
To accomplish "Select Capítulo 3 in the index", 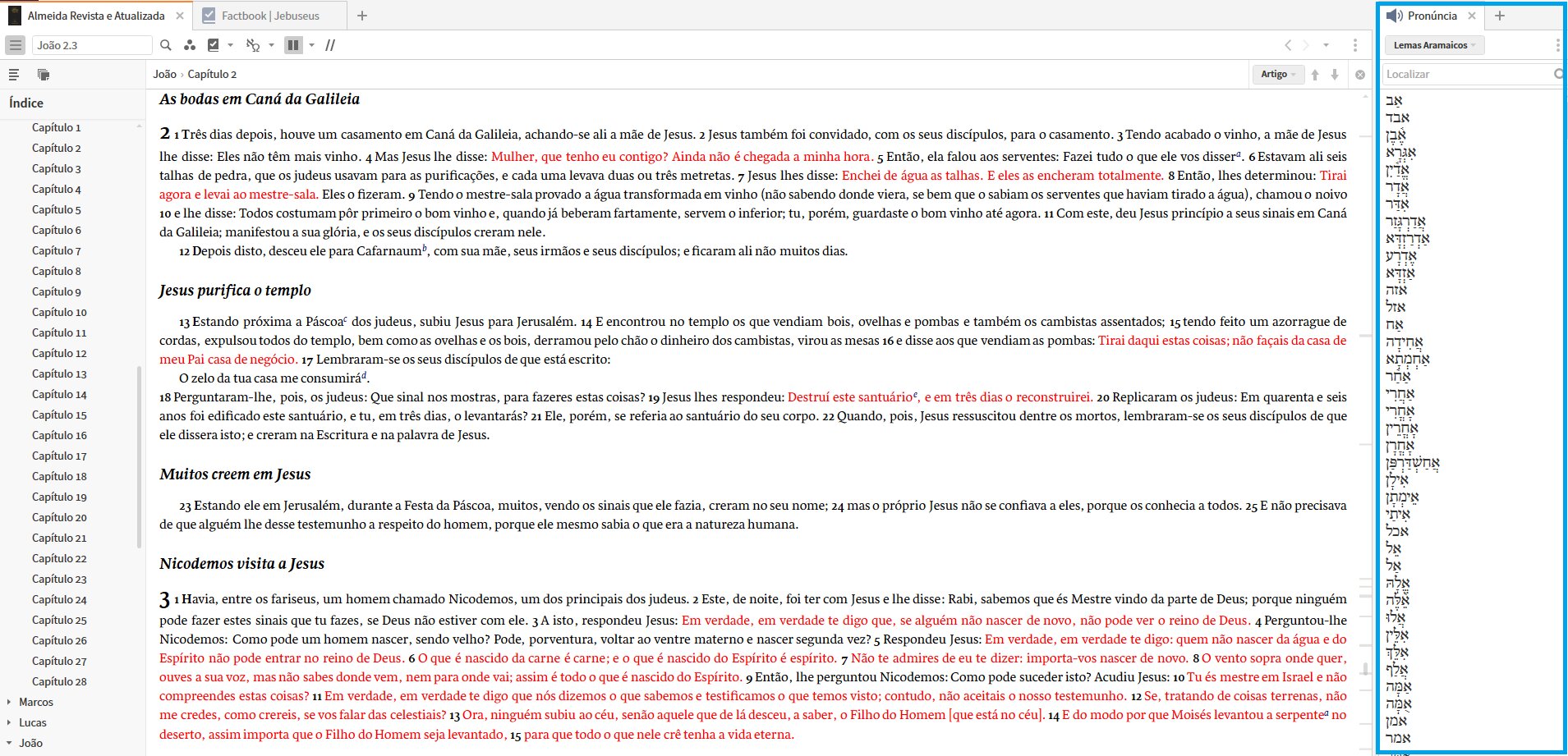I will [x=57, y=168].
